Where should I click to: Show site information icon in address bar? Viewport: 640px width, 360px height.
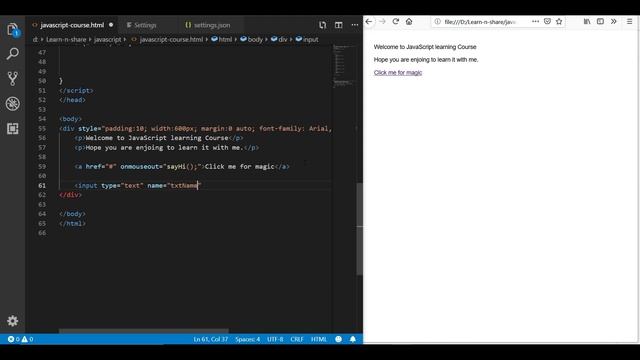pyautogui.click(x=438, y=22)
